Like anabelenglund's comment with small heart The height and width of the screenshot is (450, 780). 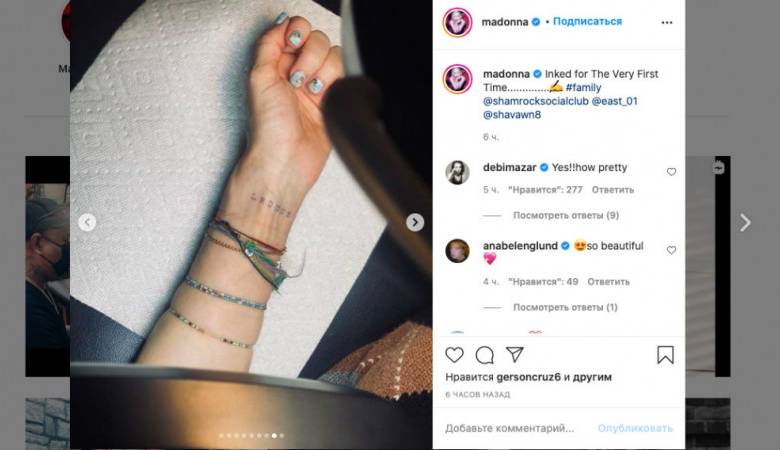(671, 250)
